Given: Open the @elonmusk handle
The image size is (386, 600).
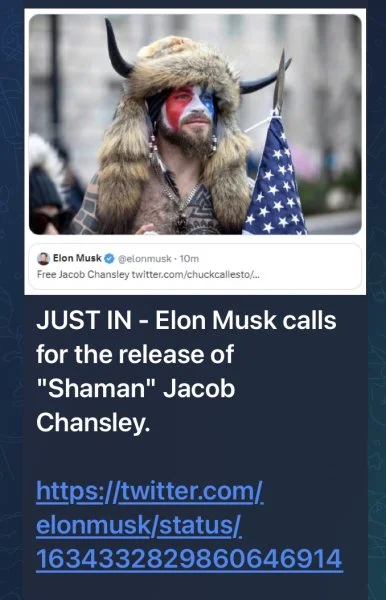Looking at the screenshot, I should pyautogui.click(x=145, y=259).
